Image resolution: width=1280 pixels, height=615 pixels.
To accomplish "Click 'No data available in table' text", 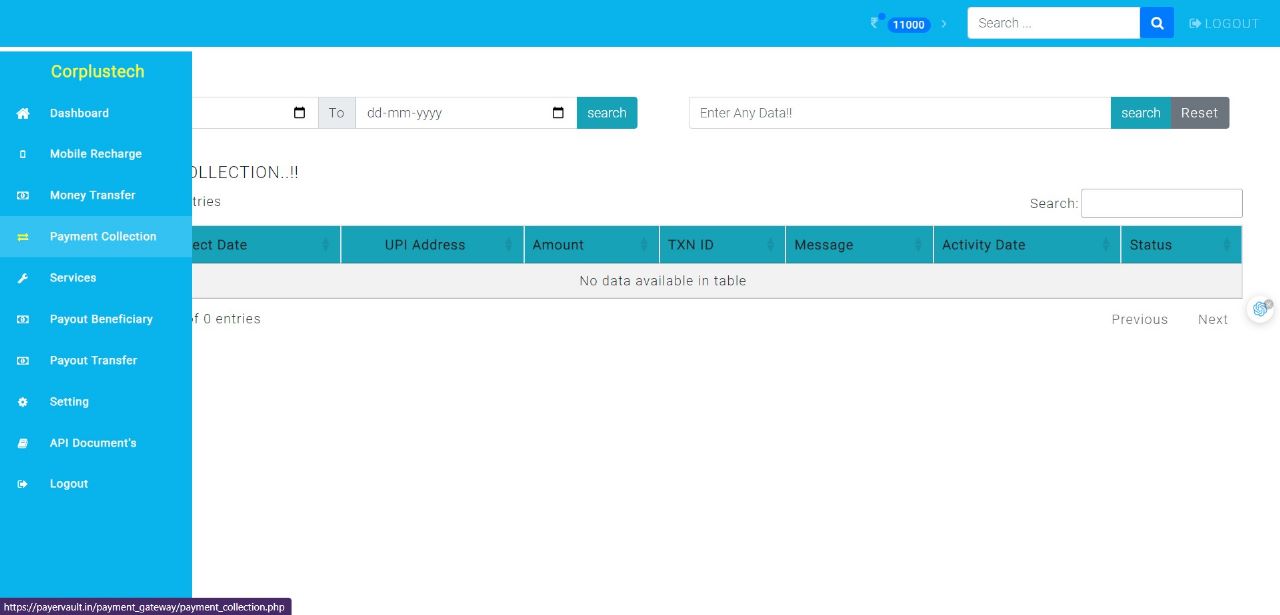I will (x=663, y=281).
